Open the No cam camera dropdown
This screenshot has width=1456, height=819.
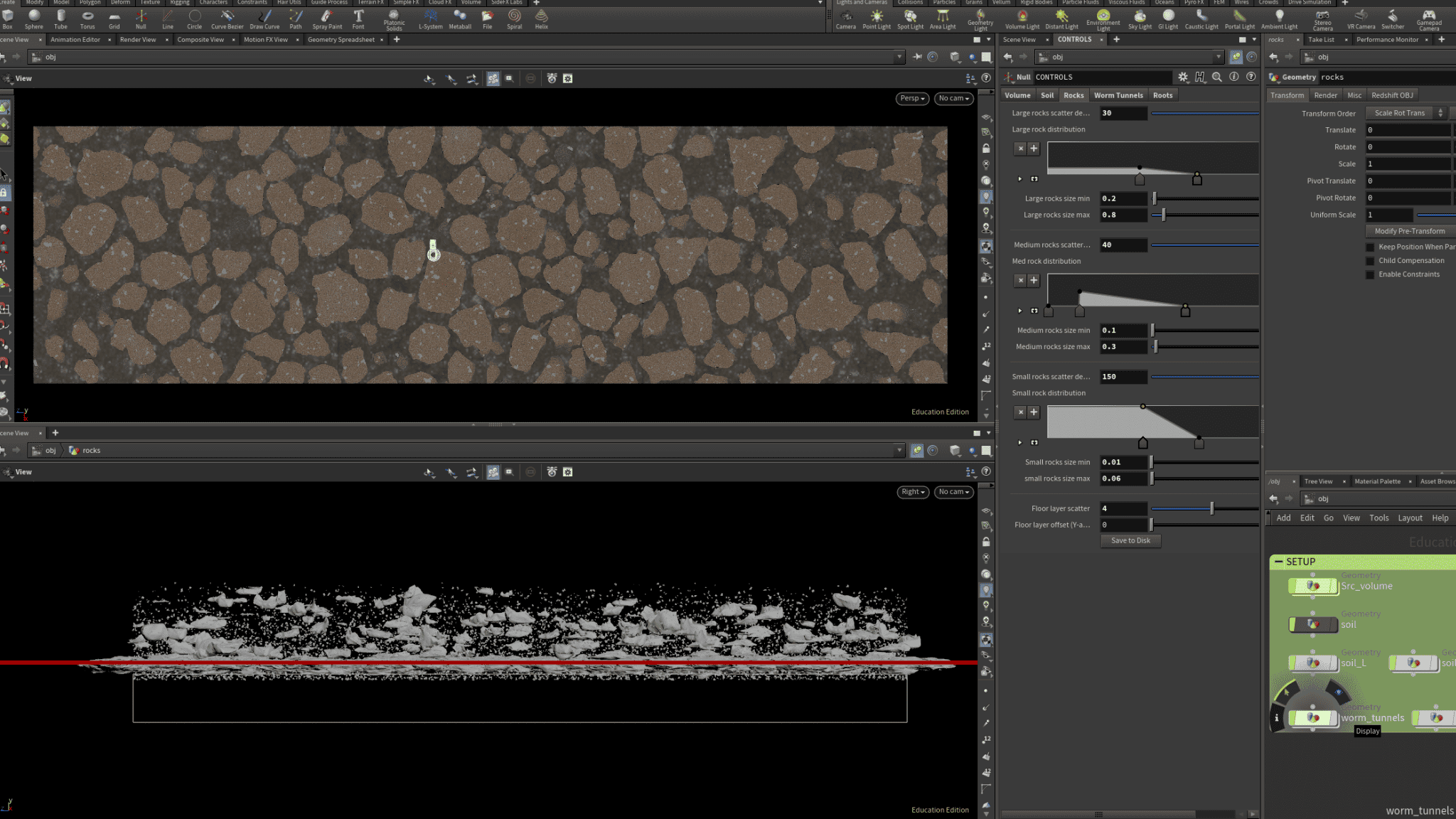coord(953,98)
